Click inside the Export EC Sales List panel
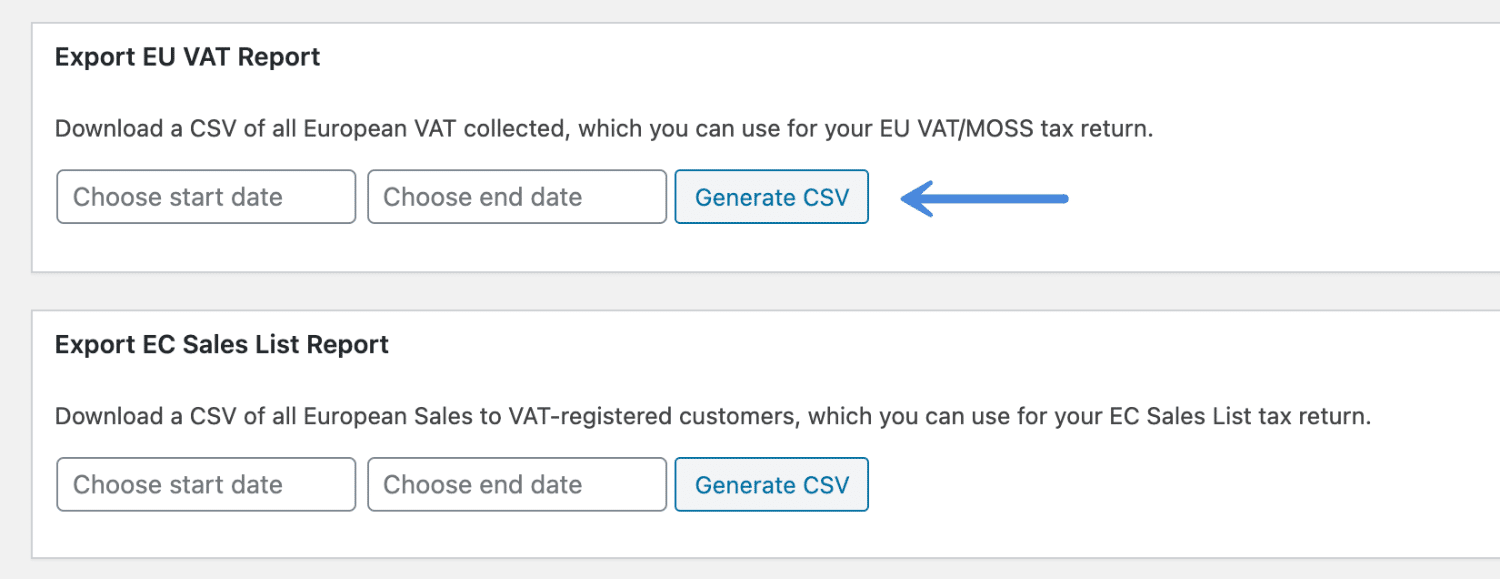 1200,430
